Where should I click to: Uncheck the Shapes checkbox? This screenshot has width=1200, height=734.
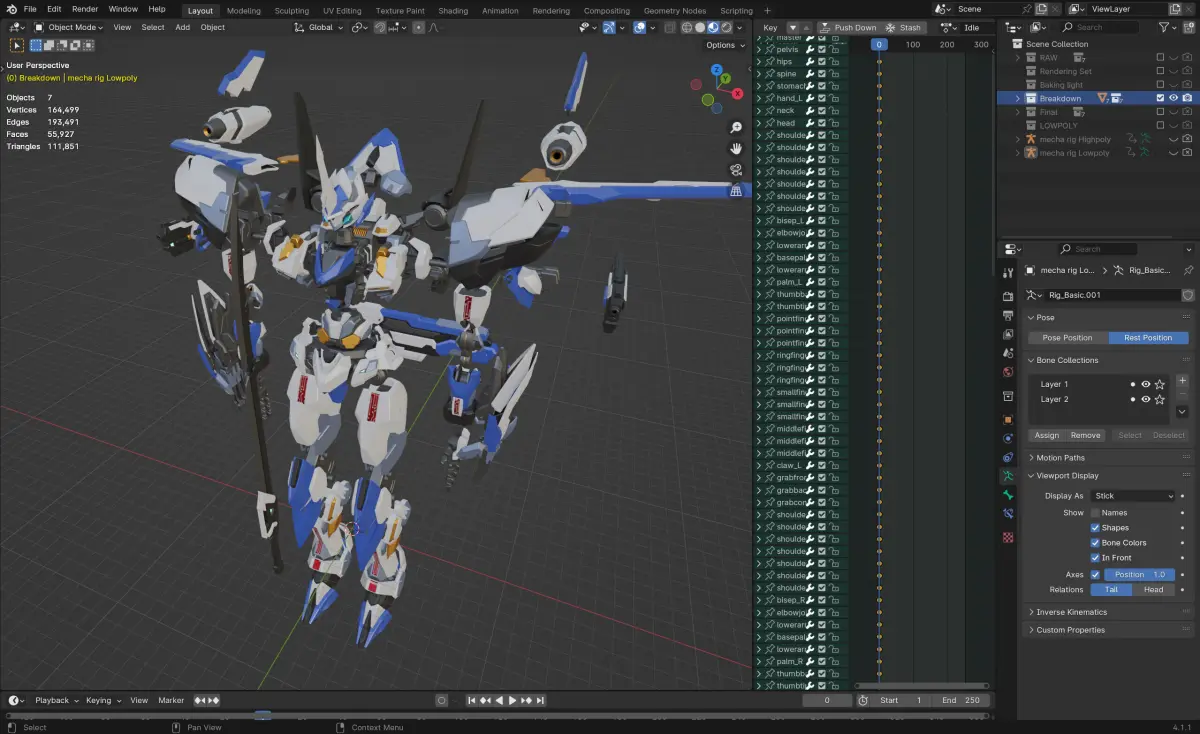1095,528
